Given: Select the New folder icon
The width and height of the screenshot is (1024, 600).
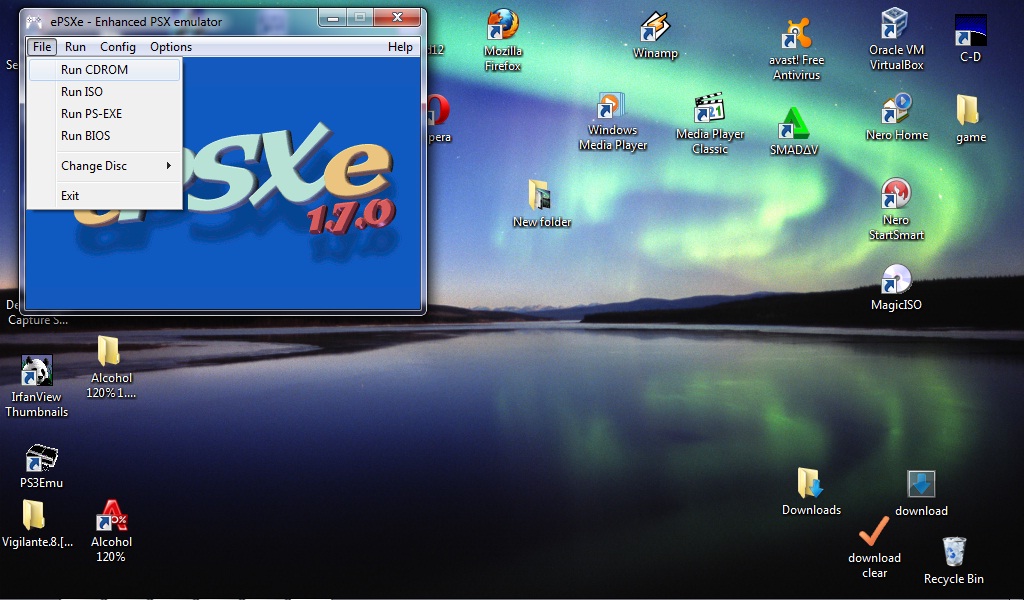Looking at the screenshot, I should [x=541, y=203].
